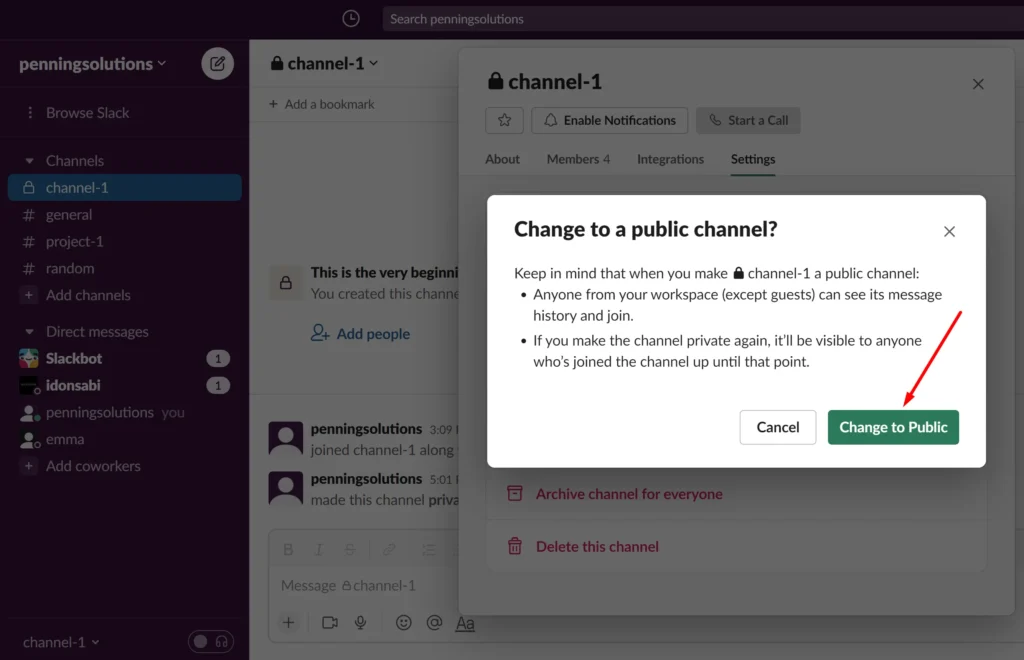This screenshot has width=1024, height=660.
Task: Click Start a Call button
Action: [x=748, y=120]
